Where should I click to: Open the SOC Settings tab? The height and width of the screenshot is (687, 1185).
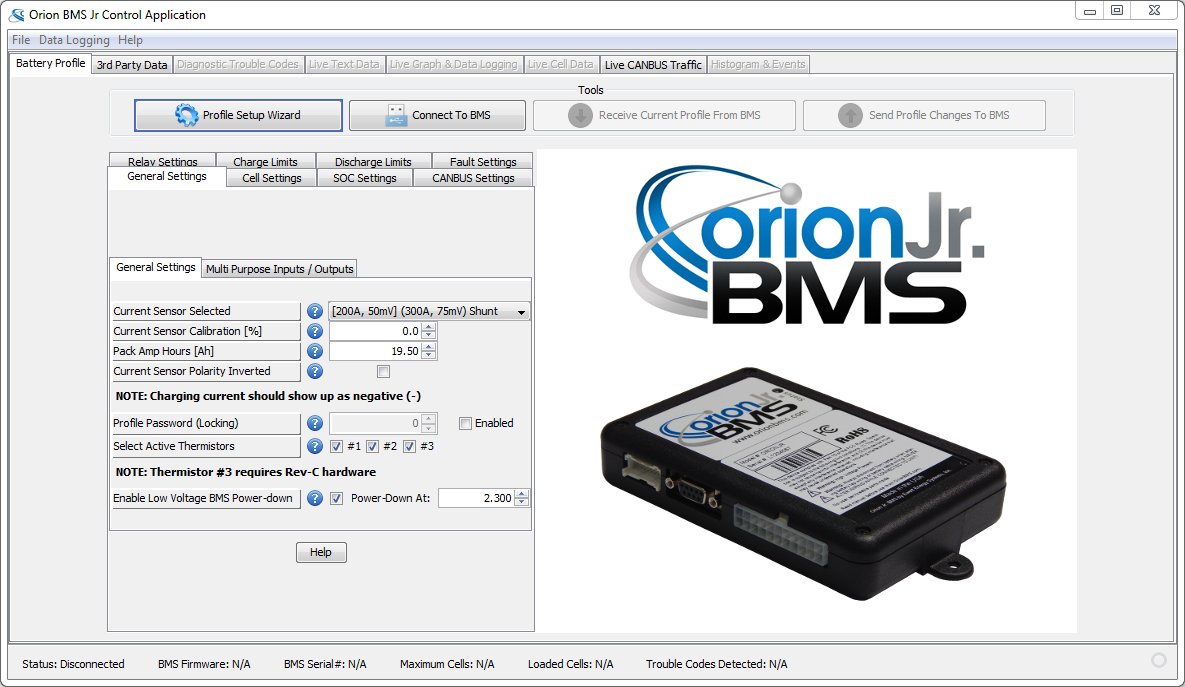click(x=365, y=178)
